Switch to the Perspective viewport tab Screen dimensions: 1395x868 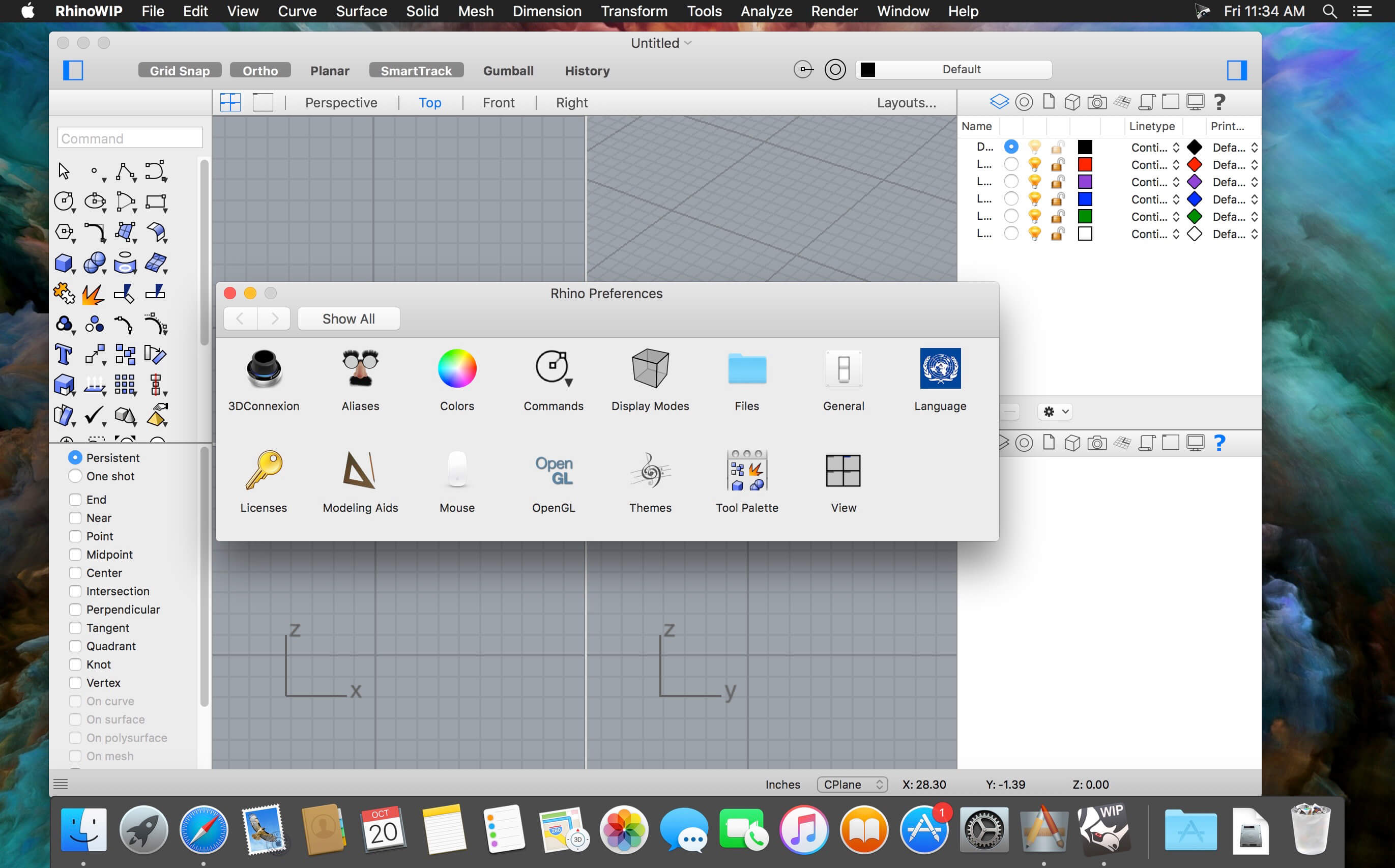click(341, 102)
